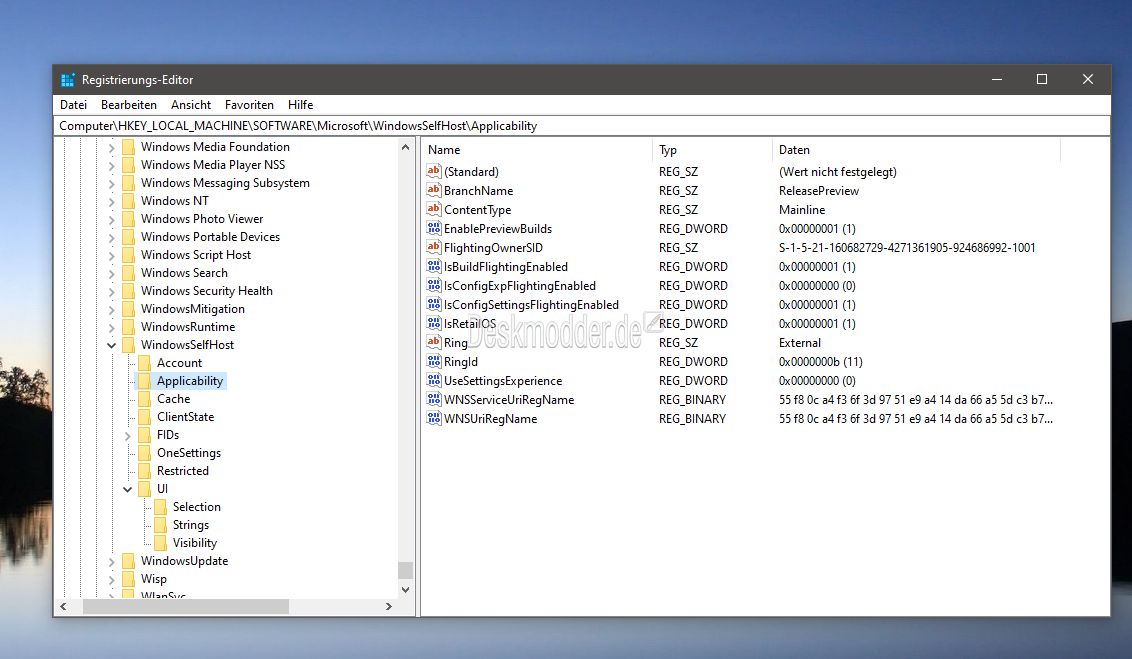The height and width of the screenshot is (659, 1132).
Task: Click the registry path address bar
Action: click(582, 126)
